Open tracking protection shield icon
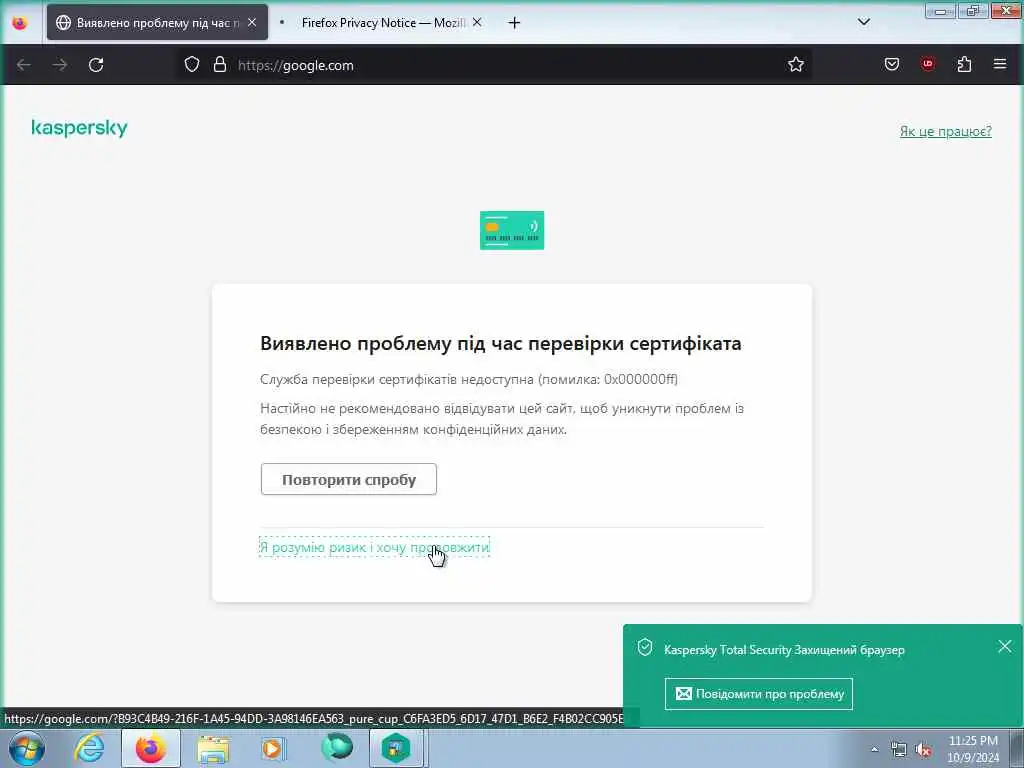The width and height of the screenshot is (1024, 768). 191,65
